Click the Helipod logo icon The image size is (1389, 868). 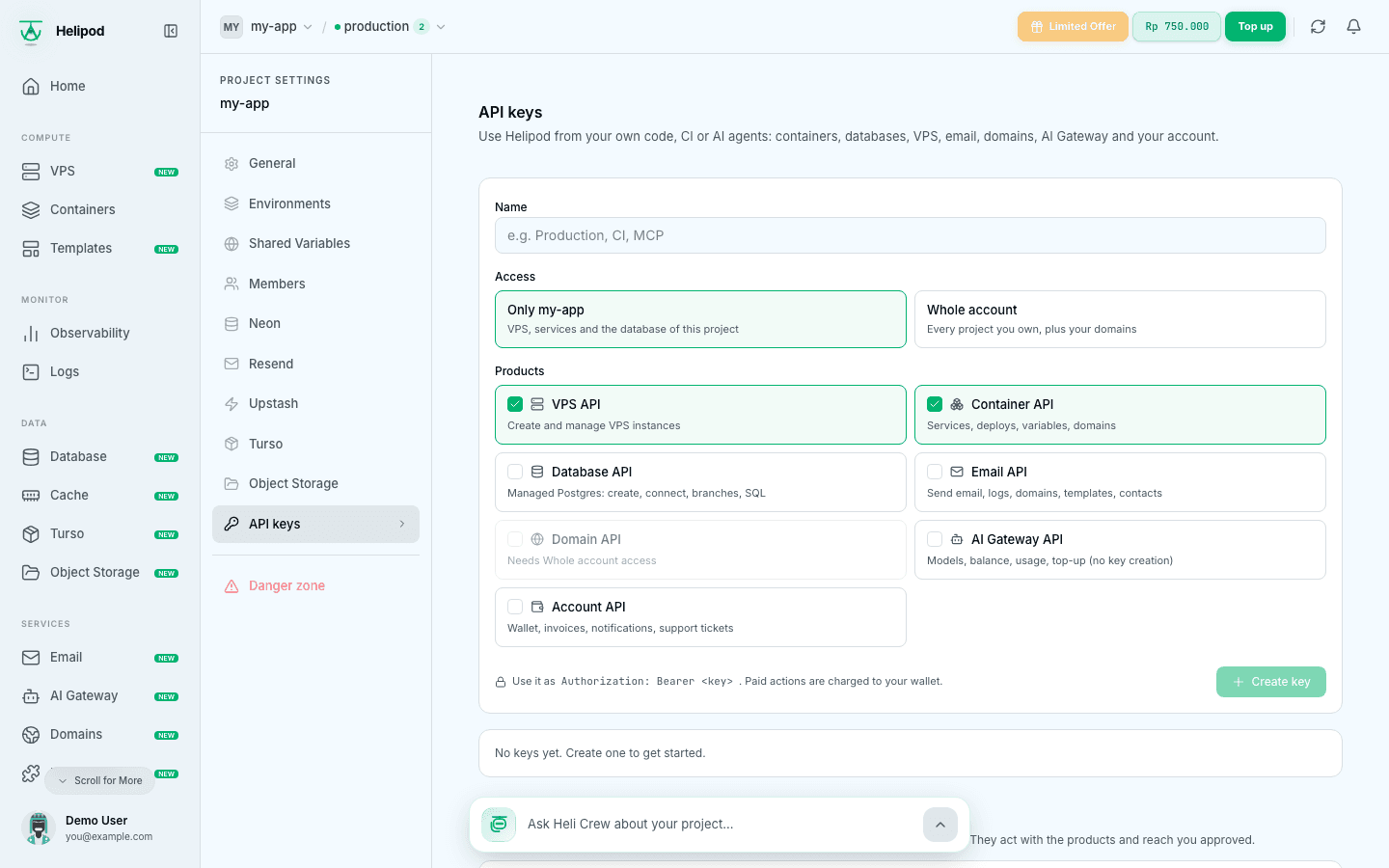31,31
